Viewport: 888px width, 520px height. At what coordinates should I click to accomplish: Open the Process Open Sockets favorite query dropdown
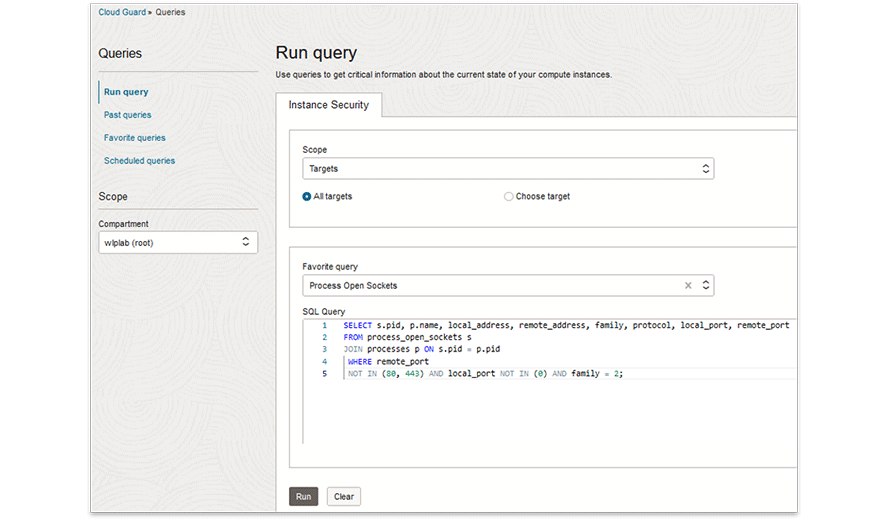click(490, 286)
